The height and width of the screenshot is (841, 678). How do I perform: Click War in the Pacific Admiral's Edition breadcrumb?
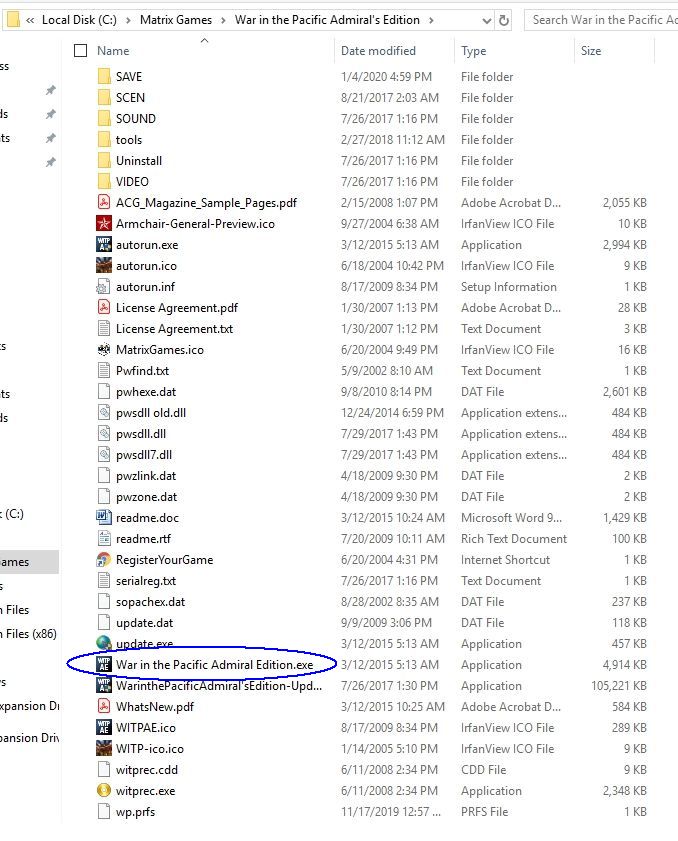click(327, 20)
